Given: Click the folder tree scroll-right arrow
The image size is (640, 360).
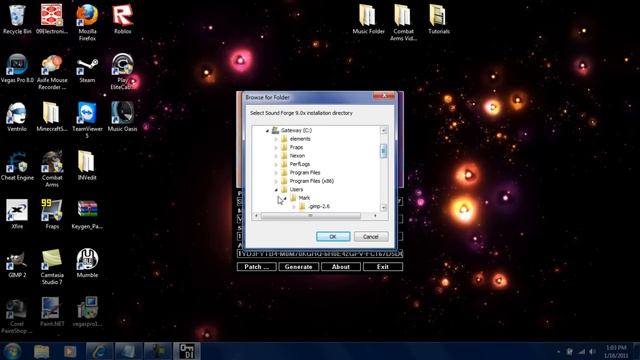Looking at the screenshot, I should click(375, 216).
